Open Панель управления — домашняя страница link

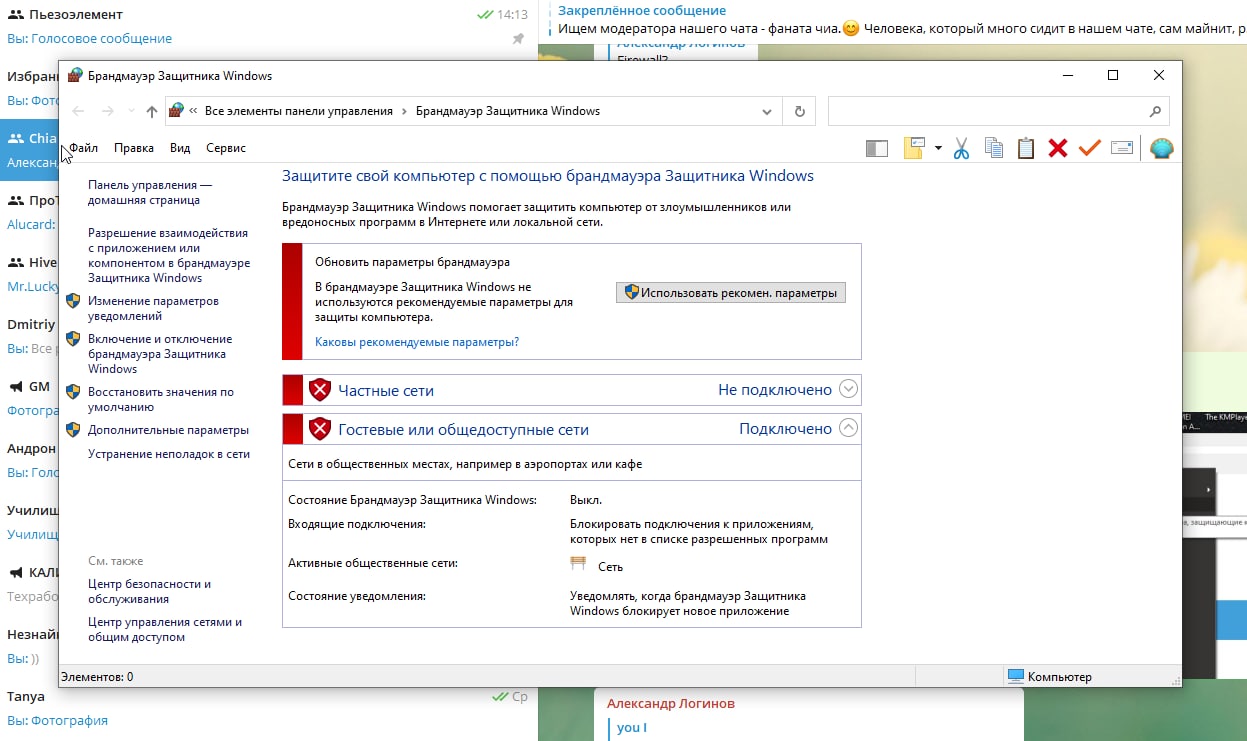(x=150, y=192)
